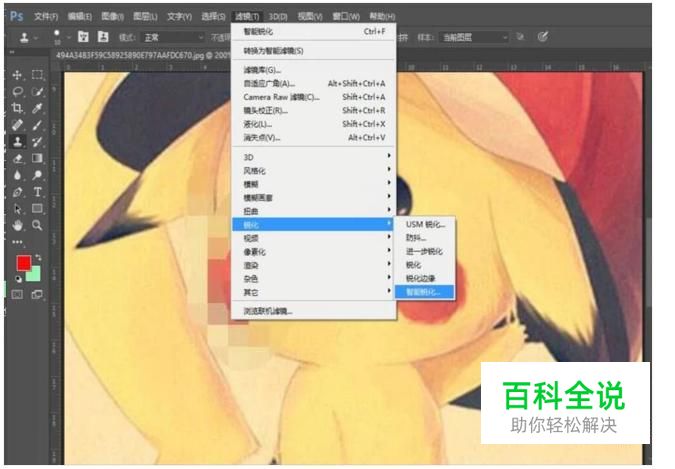Choose USM 锐化... in submenu

[425, 224]
